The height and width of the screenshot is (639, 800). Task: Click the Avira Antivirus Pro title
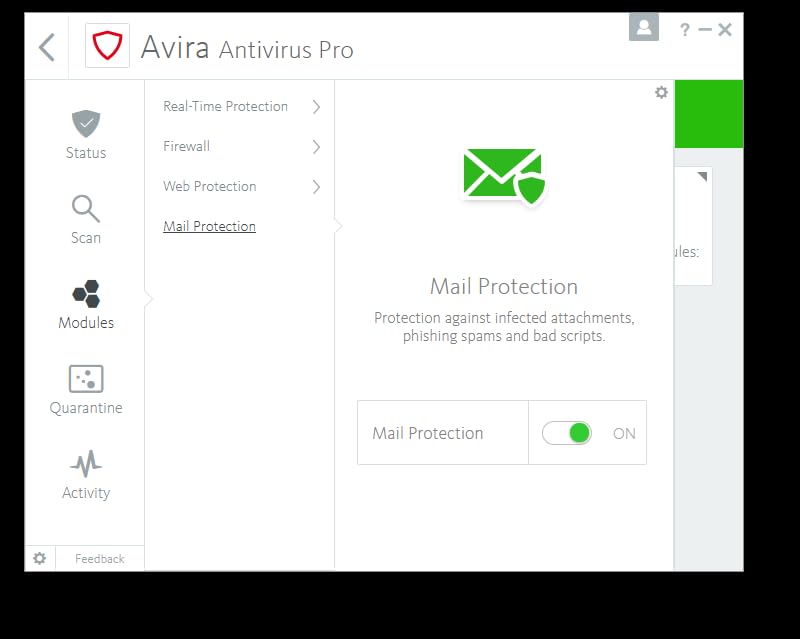tap(247, 47)
